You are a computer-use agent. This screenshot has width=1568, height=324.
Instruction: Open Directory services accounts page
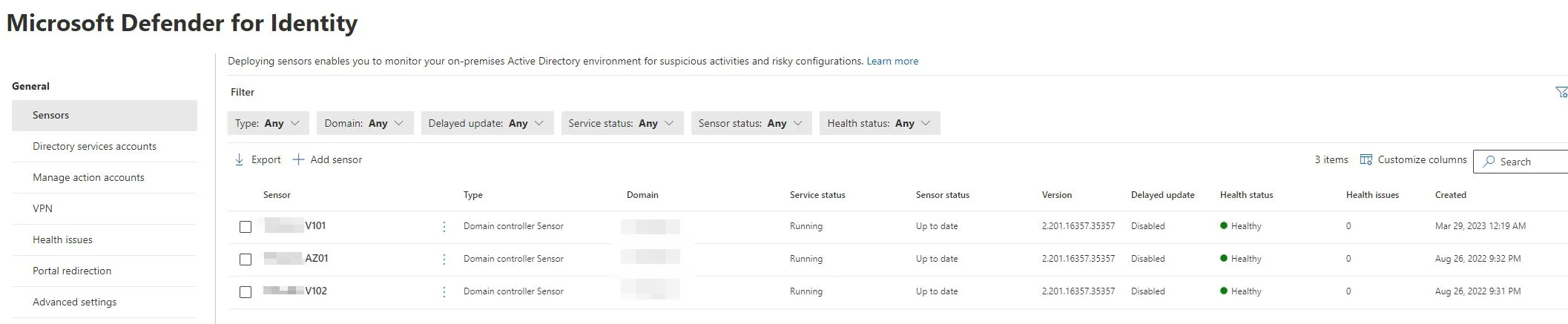pyautogui.click(x=105, y=146)
